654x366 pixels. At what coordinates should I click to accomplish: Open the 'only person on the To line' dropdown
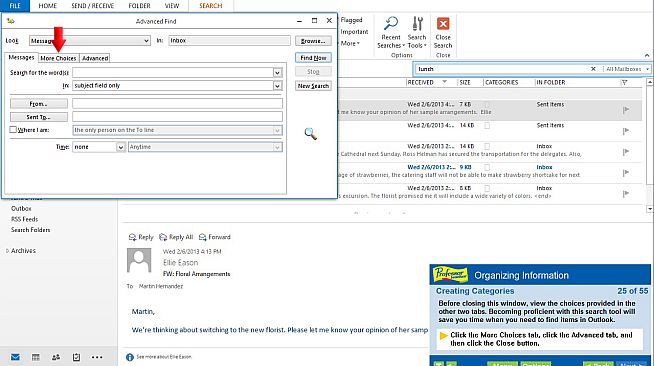tap(277, 130)
